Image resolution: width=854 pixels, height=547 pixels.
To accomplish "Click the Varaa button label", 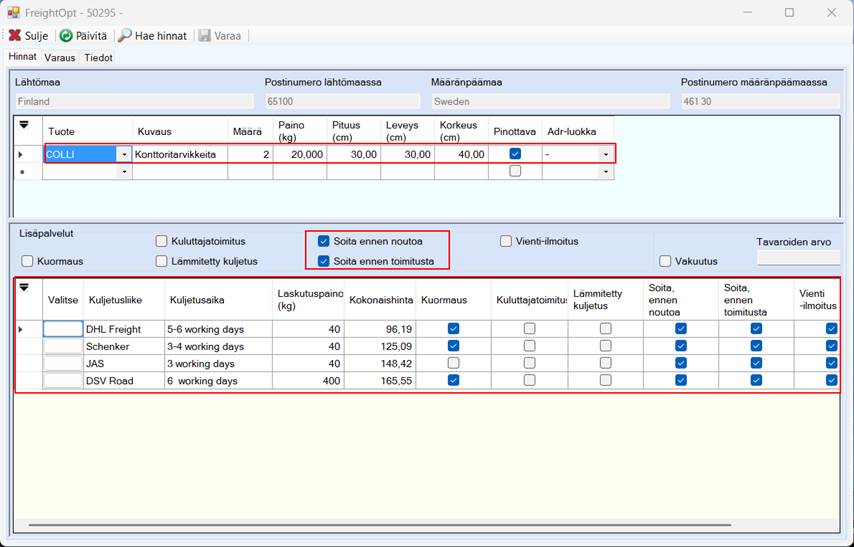I will point(228,36).
